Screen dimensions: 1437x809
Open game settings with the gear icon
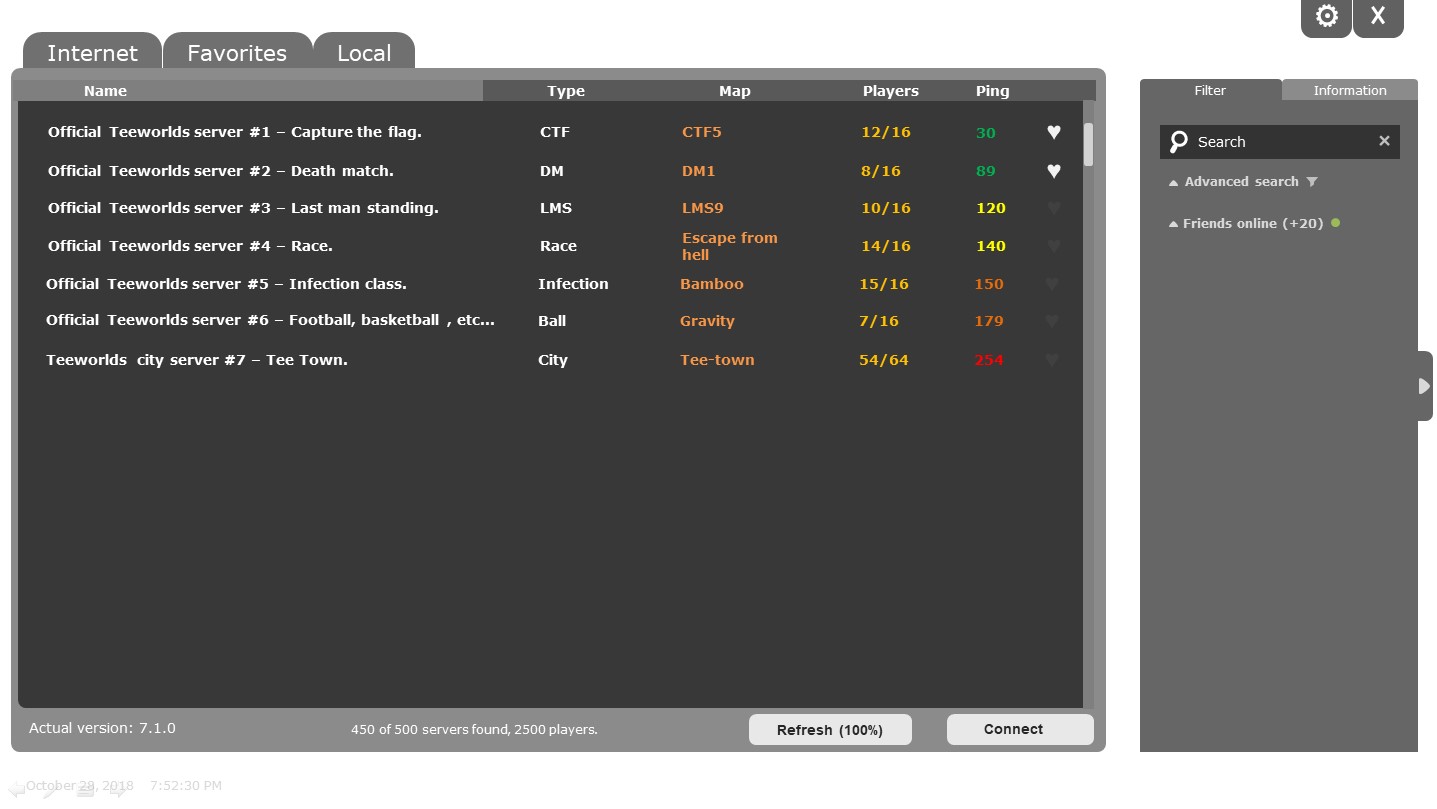click(1326, 16)
